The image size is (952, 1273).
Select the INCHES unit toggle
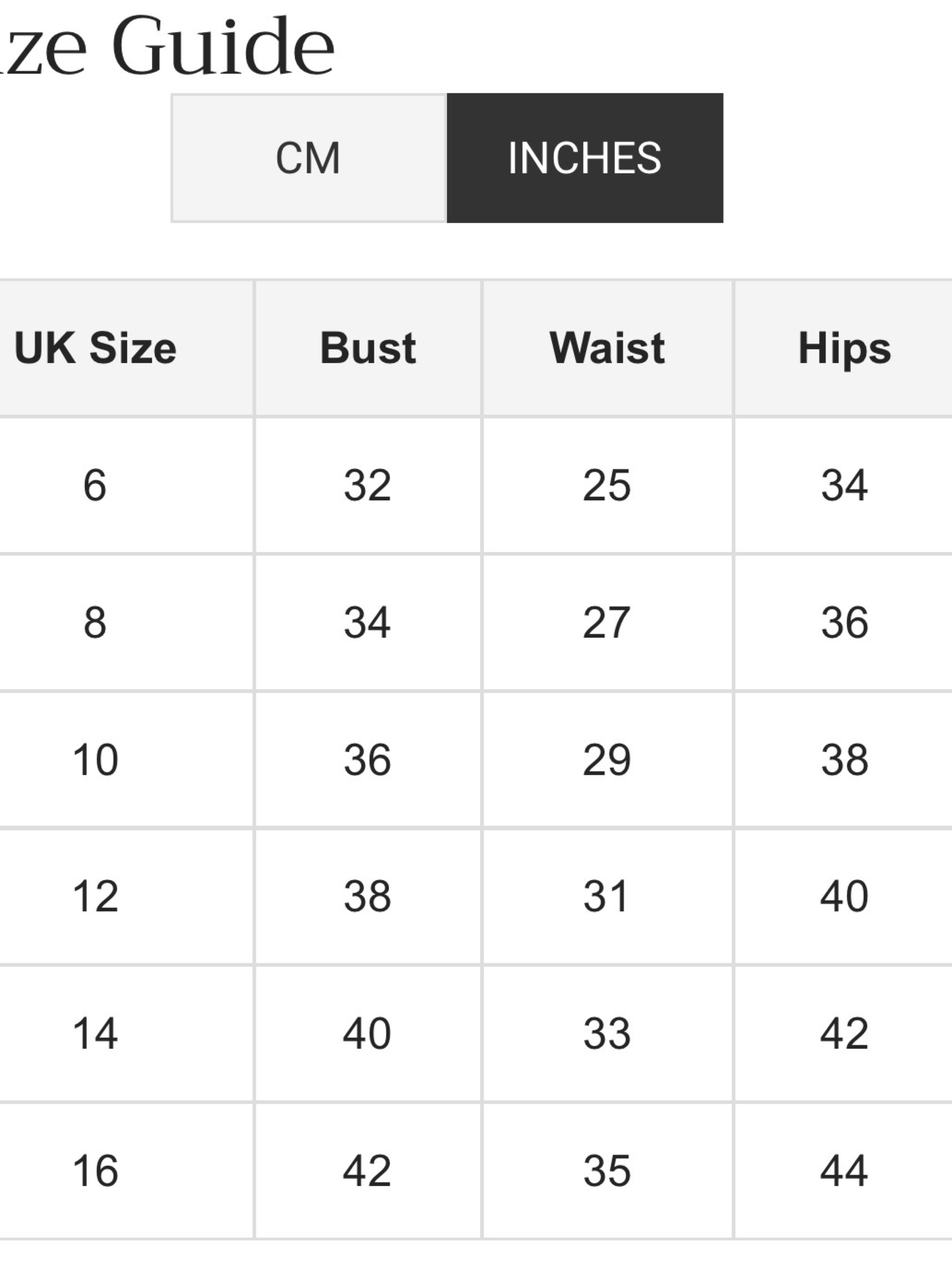pos(585,158)
